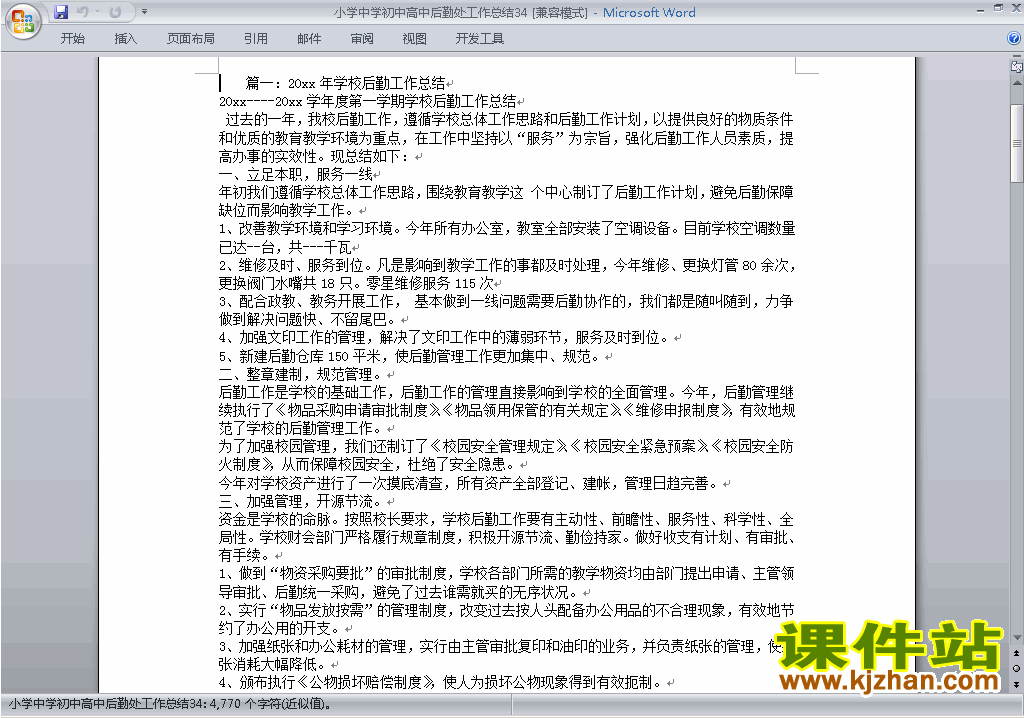Viewport: 1024px width, 718px height.
Task: Click the line '篇一：20xx 年学校后勤工作总结'
Action: [345, 83]
